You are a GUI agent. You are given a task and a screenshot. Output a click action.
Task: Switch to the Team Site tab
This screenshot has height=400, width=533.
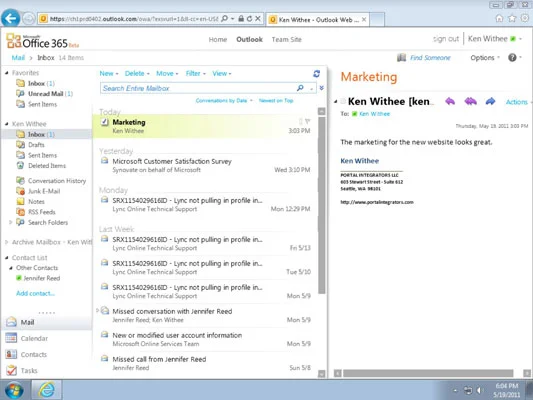point(287,39)
